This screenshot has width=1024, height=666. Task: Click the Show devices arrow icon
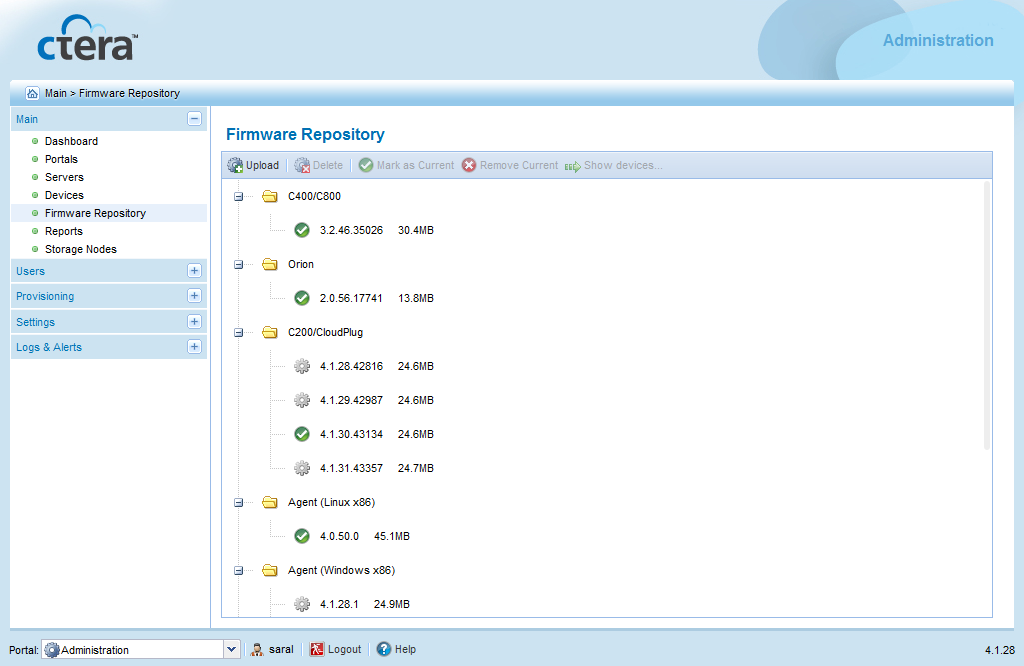[x=573, y=166]
